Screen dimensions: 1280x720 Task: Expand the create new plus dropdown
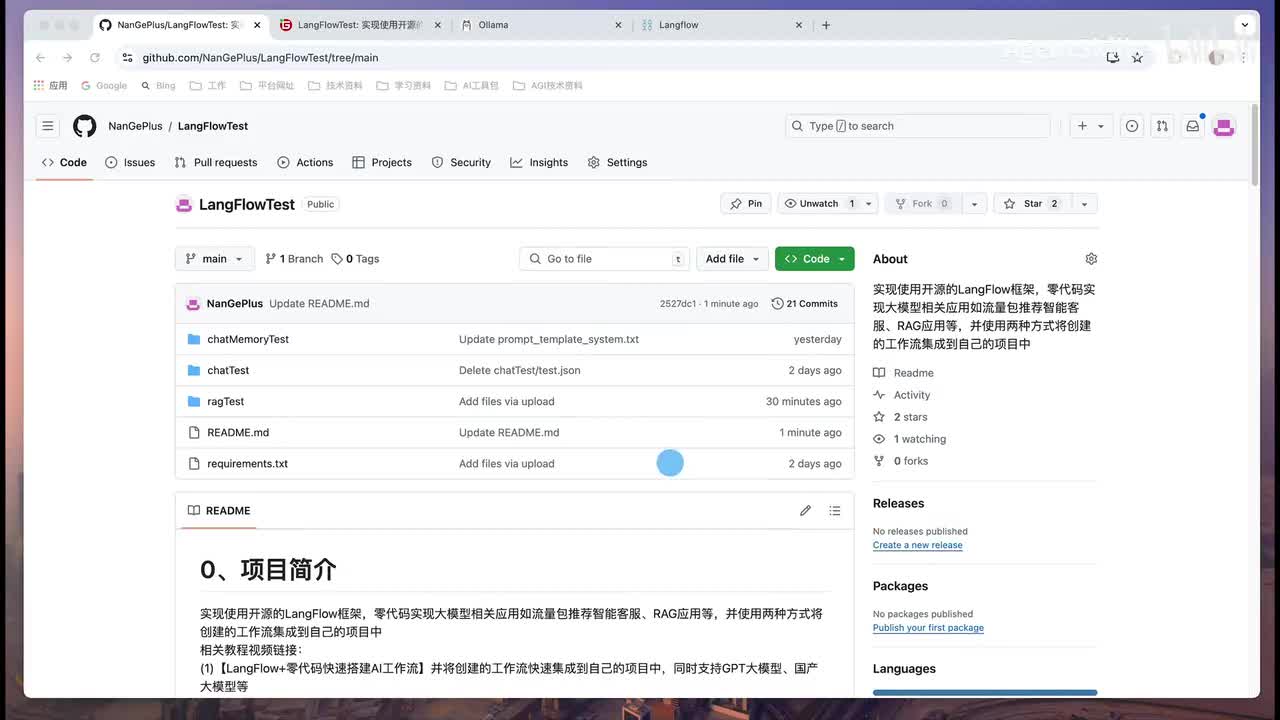[1089, 126]
